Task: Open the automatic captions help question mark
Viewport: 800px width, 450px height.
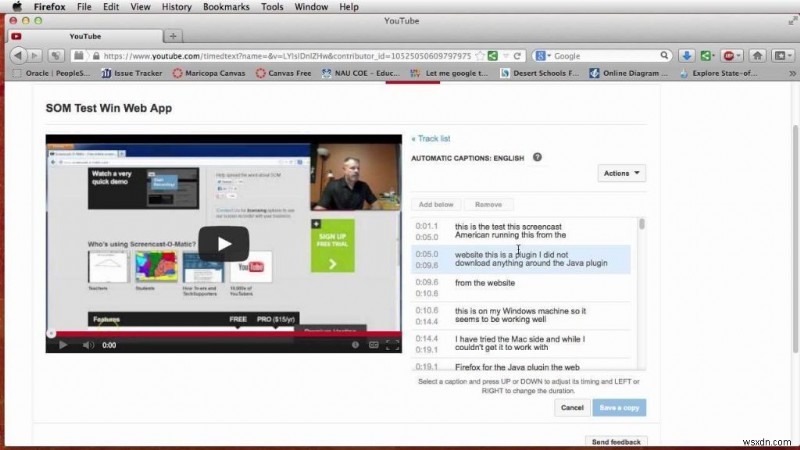Action: click(537, 157)
